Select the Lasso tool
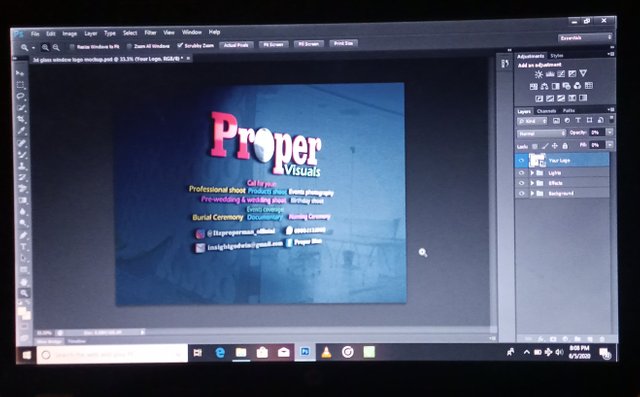This screenshot has height=397, width=640. [20, 96]
